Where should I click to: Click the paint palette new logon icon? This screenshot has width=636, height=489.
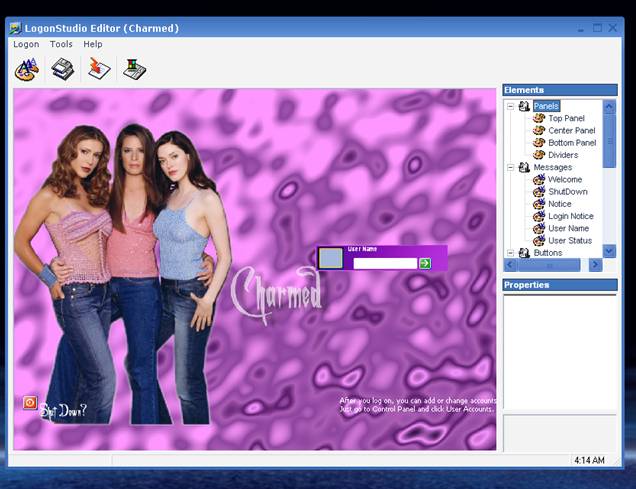pyautogui.click(x=27, y=69)
